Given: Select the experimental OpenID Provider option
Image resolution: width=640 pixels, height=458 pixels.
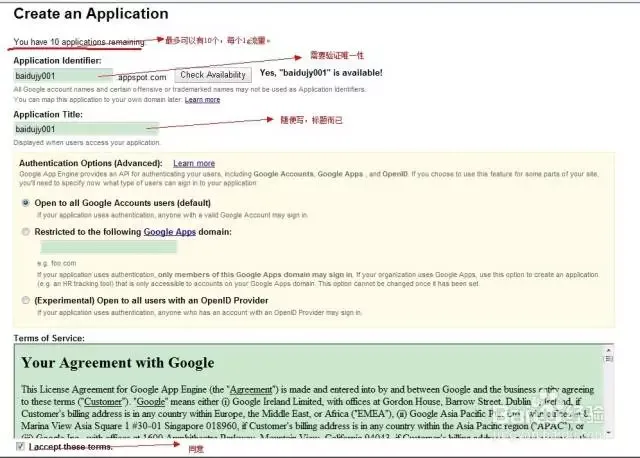Looking at the screenshot, I should pyautogui.click(x=26, y=300).
